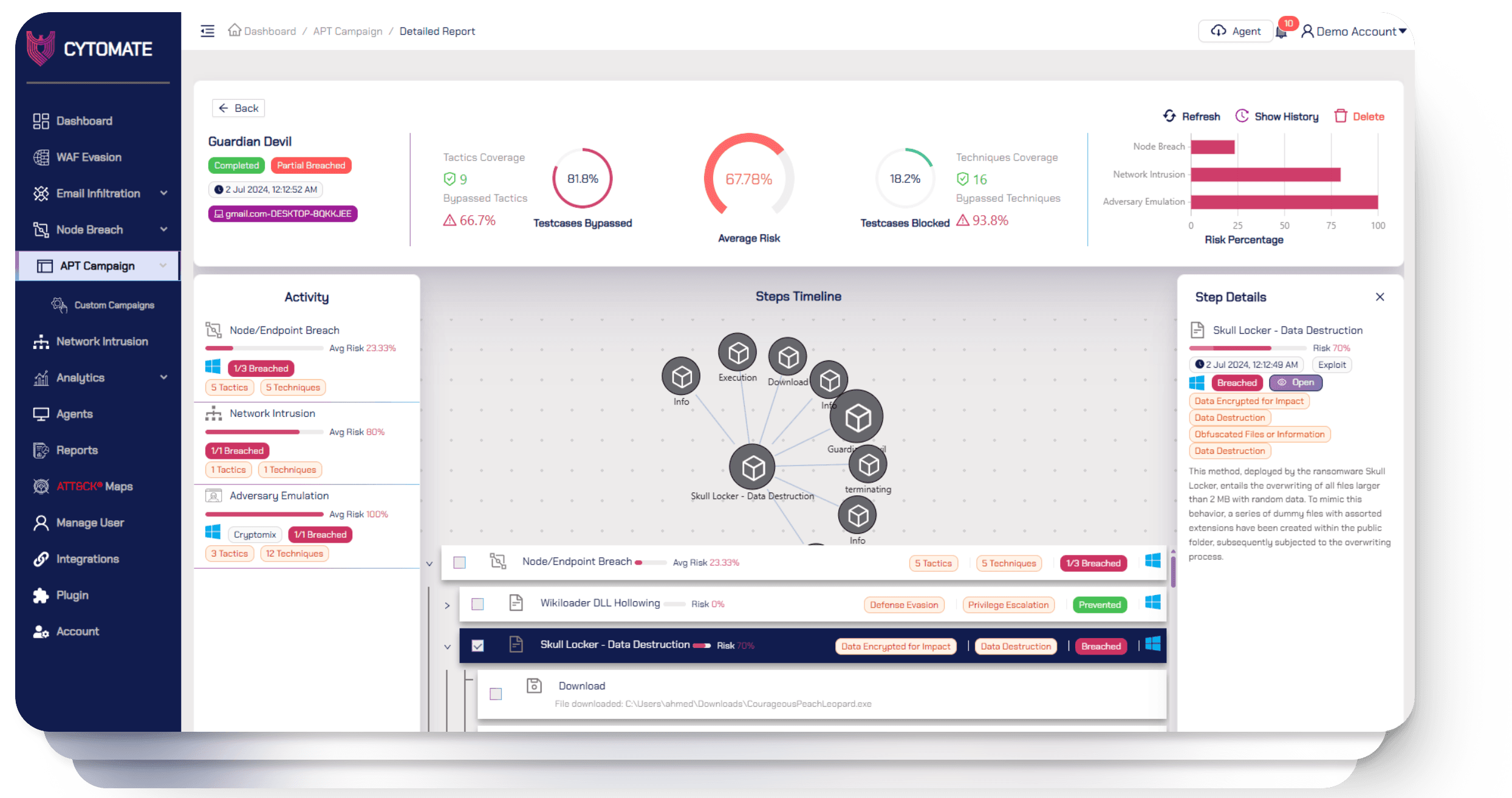
Task: Select the large Guardian Devil node
Action: click(x=857, y=417)
